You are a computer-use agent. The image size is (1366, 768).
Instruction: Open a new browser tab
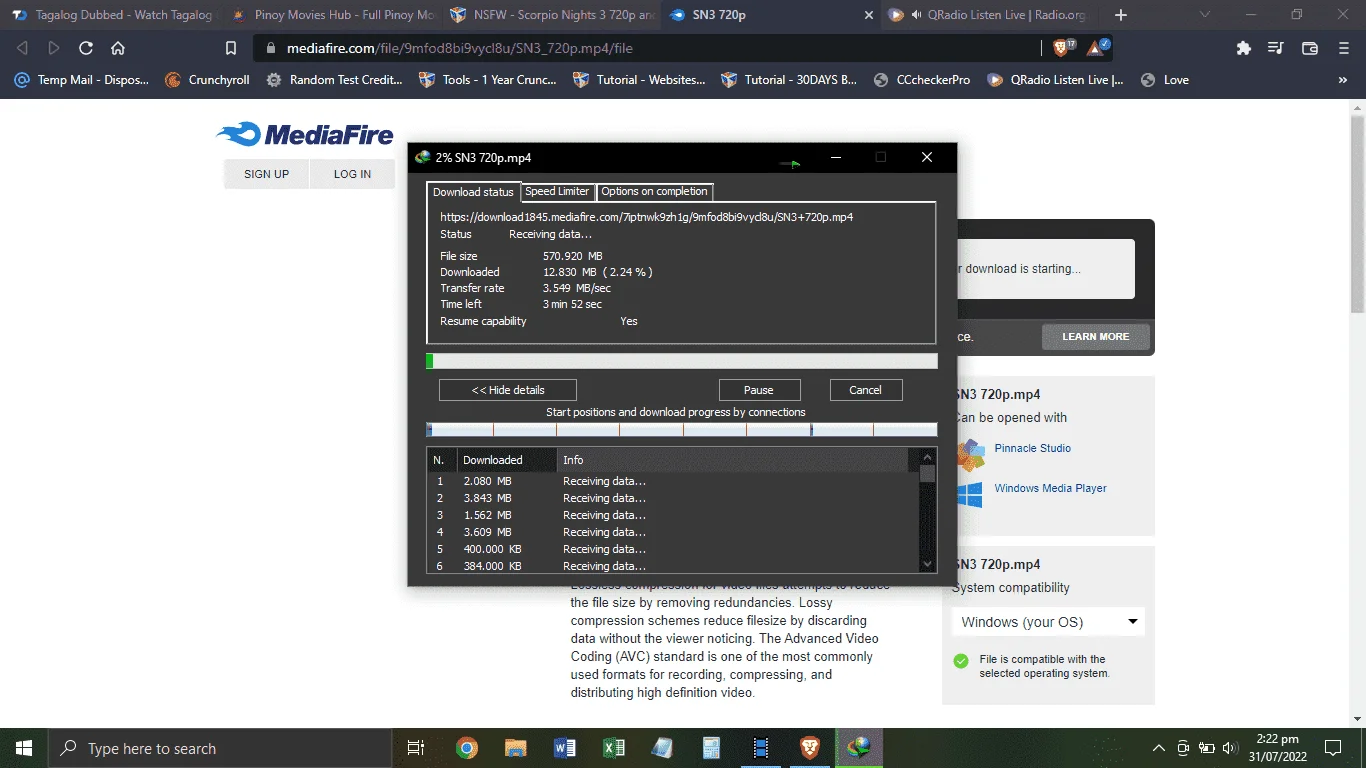click(1121, 15)
